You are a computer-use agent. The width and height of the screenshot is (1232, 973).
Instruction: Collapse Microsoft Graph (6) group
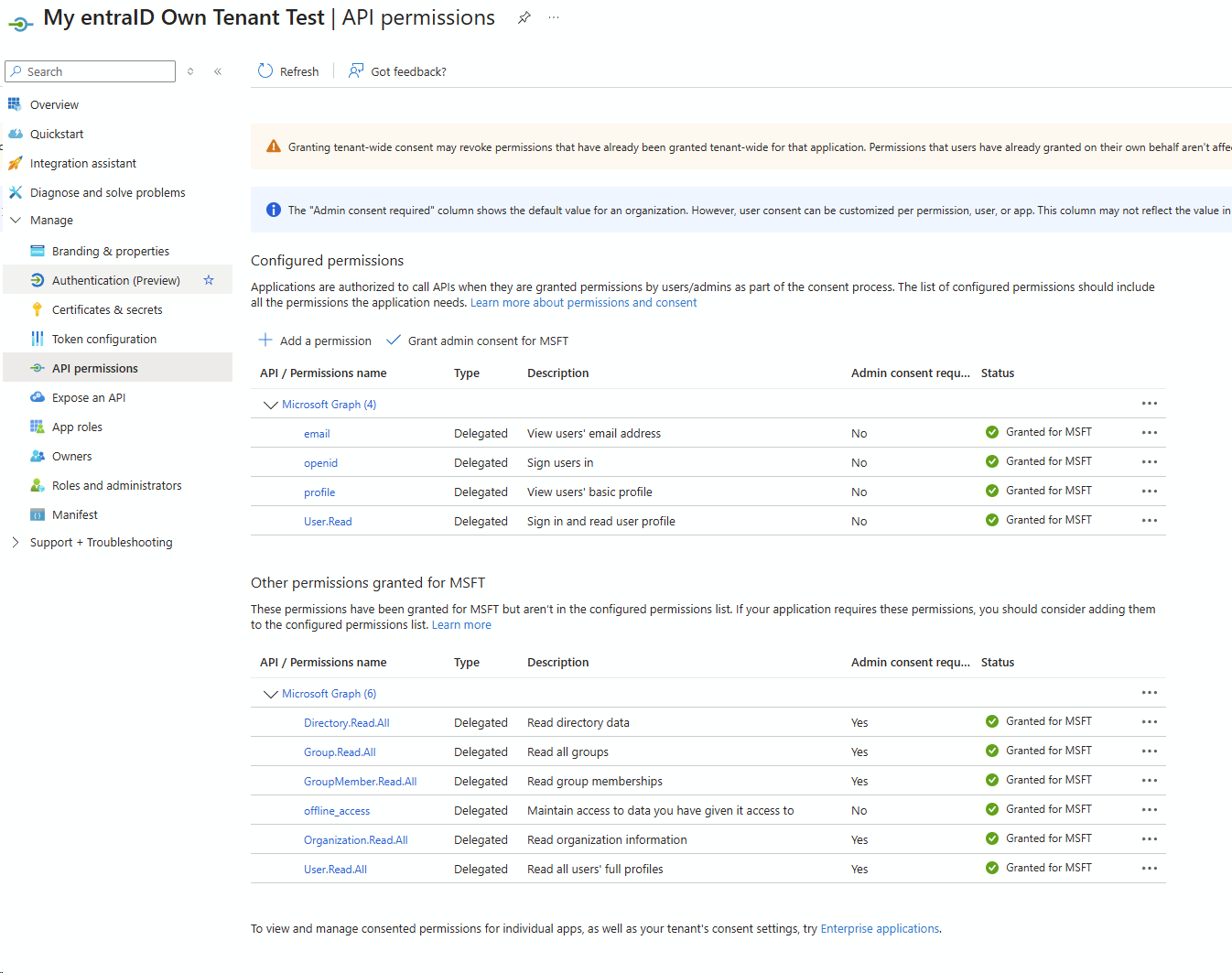pyautogui.click(x=270, y=694)
